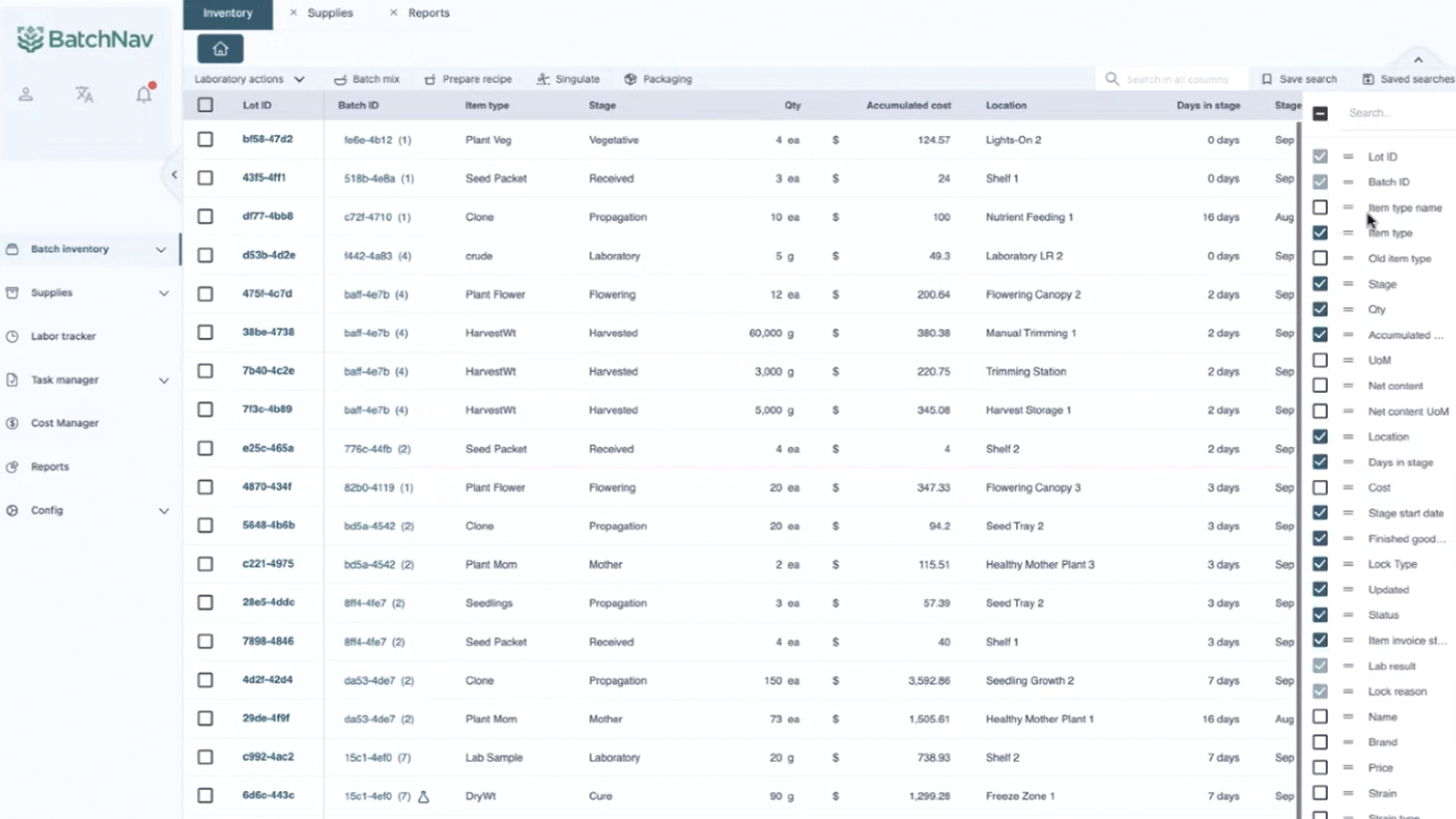Click the user profile icon
1456x819 pixels.
[x=27, y=94]
